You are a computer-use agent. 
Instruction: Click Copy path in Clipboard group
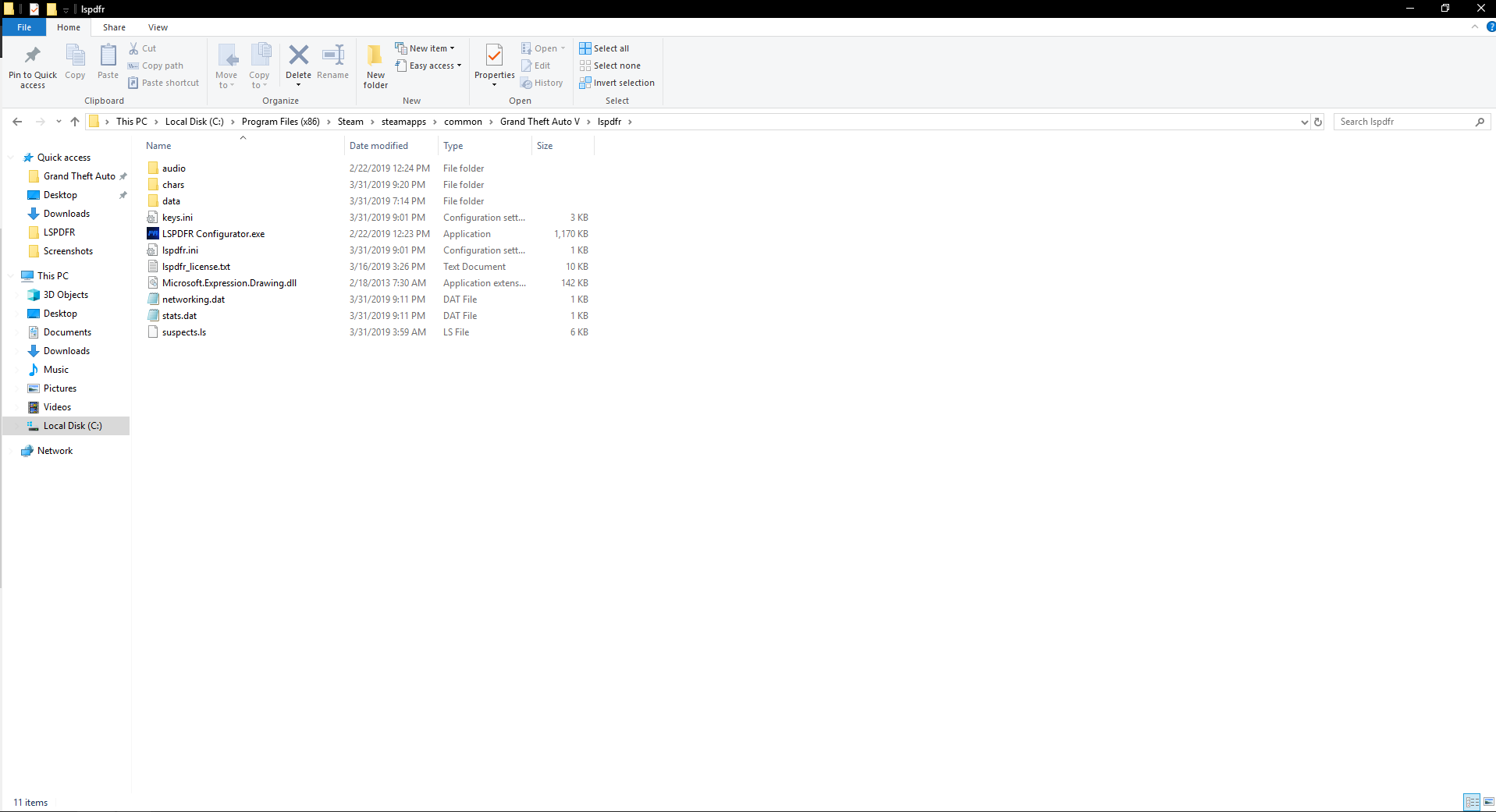coord(156,66)
